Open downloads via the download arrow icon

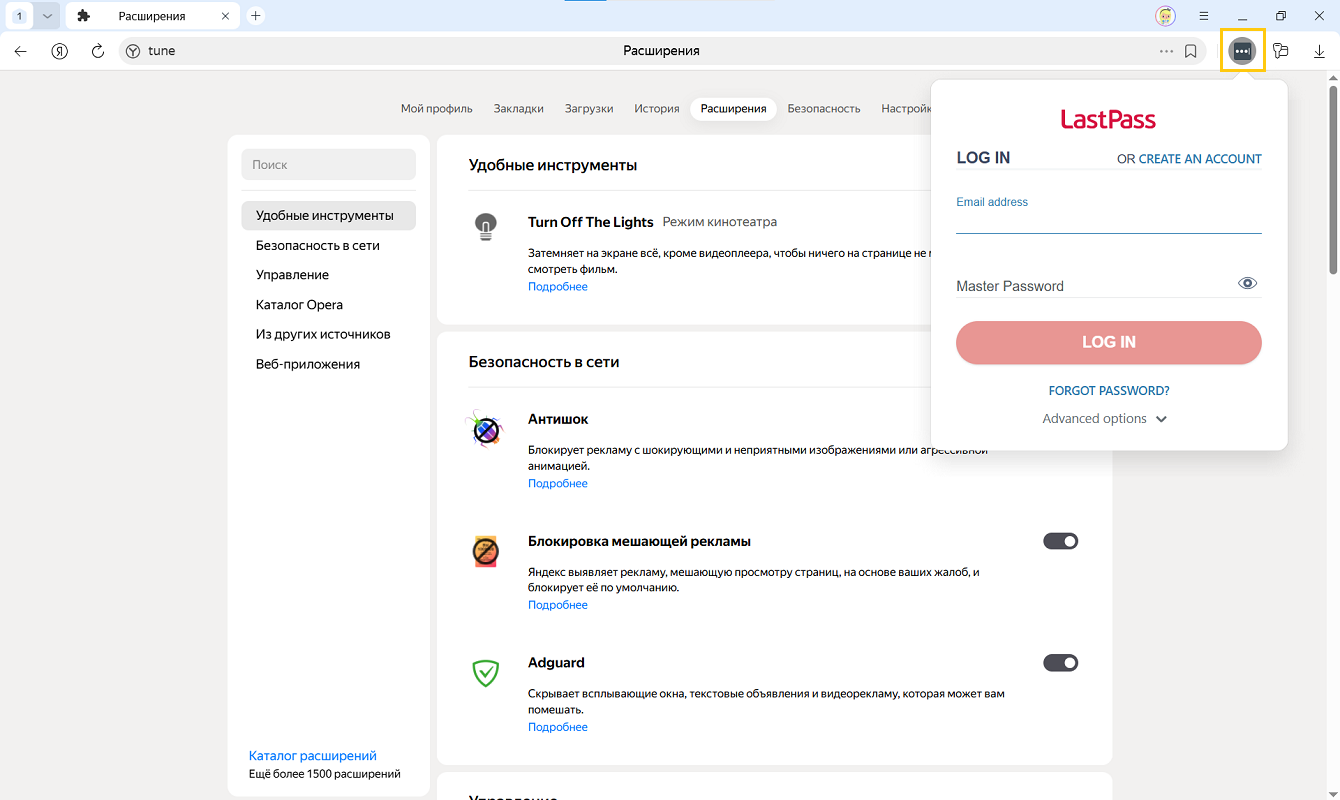point(1319,51)
